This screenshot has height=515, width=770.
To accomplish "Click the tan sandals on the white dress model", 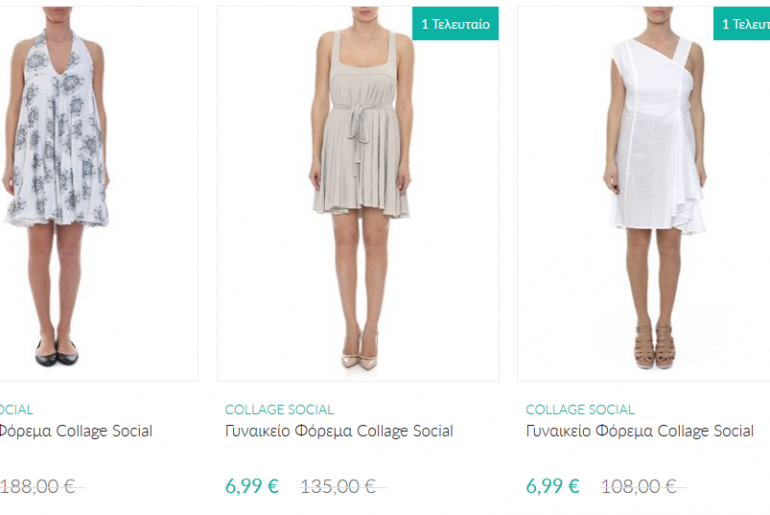I will point(654,350).
